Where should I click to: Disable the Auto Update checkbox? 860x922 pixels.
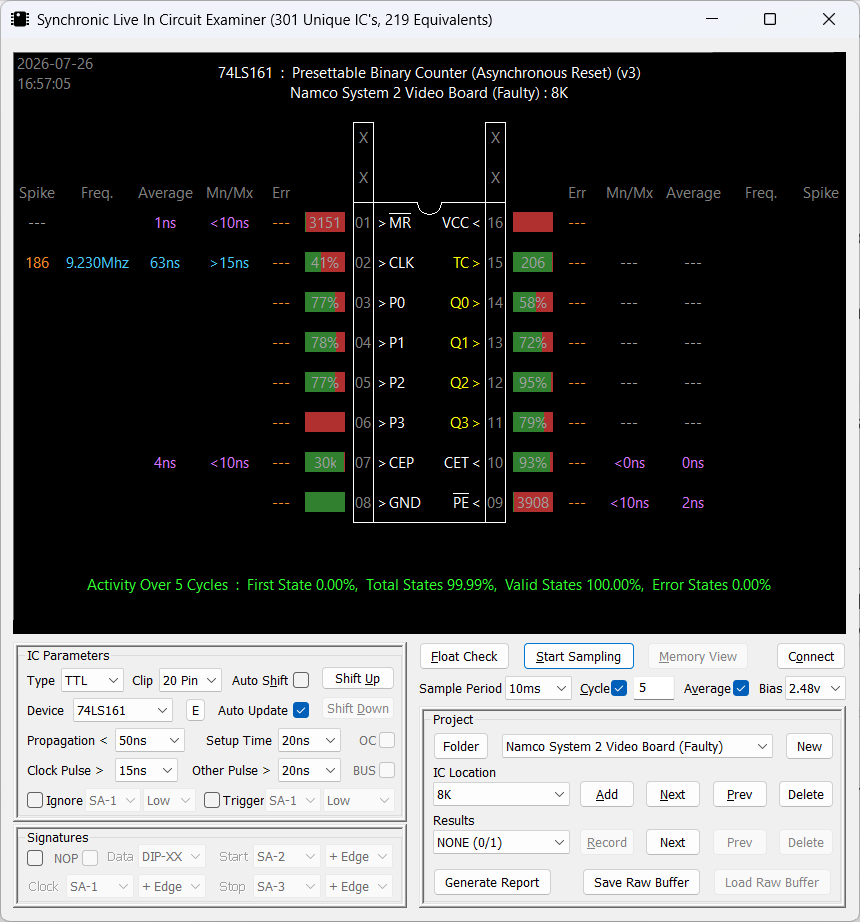tap(301, 710)
